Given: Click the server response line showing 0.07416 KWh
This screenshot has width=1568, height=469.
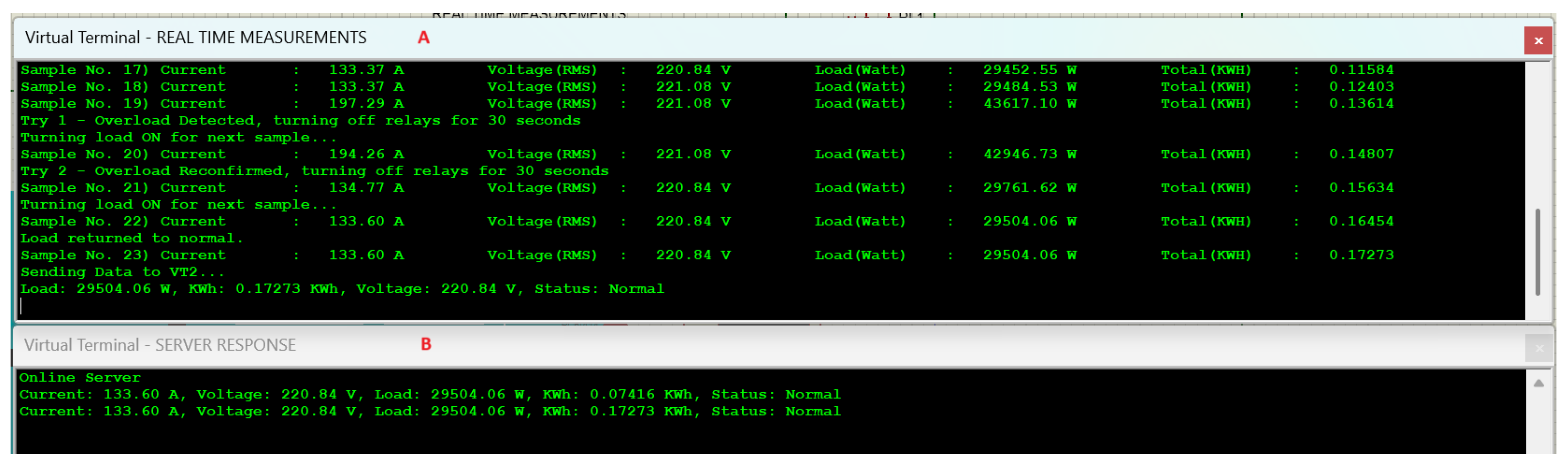Looking at the screenshot, I should (429, 395).
